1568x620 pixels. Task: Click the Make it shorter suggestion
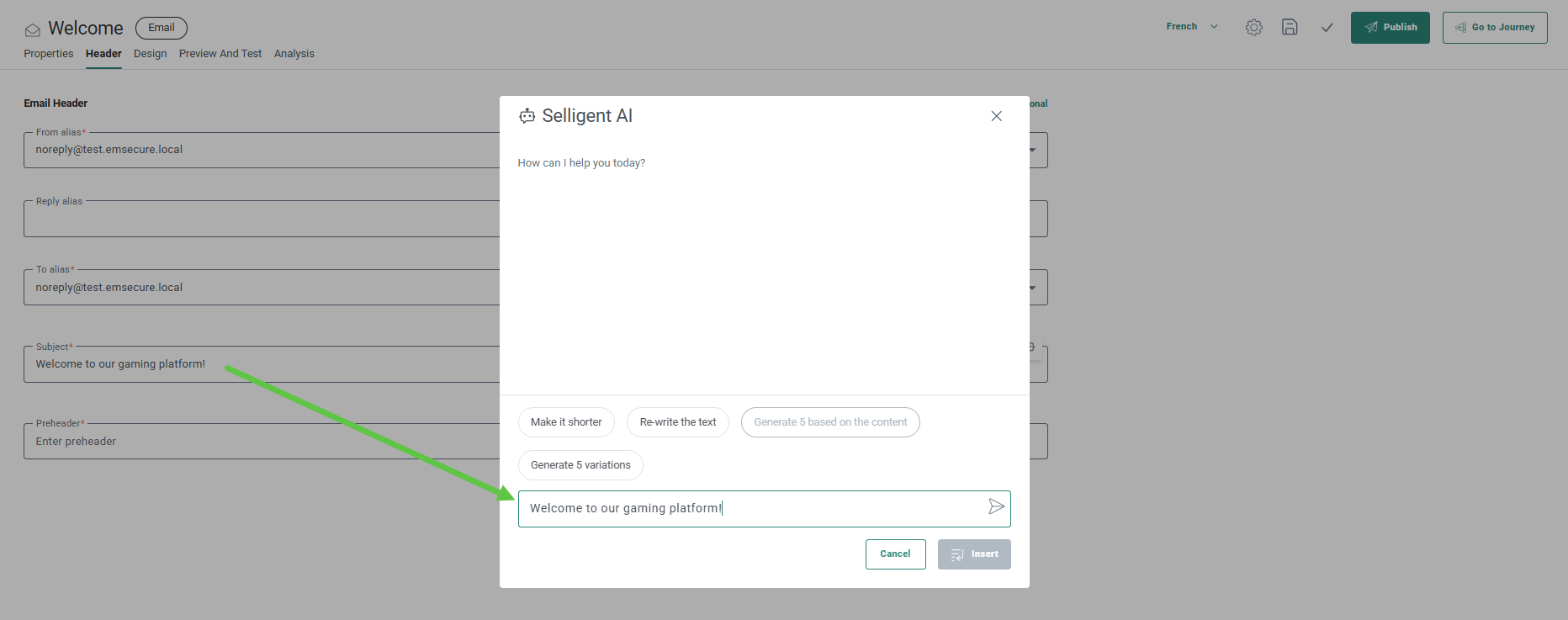point(566,422)
